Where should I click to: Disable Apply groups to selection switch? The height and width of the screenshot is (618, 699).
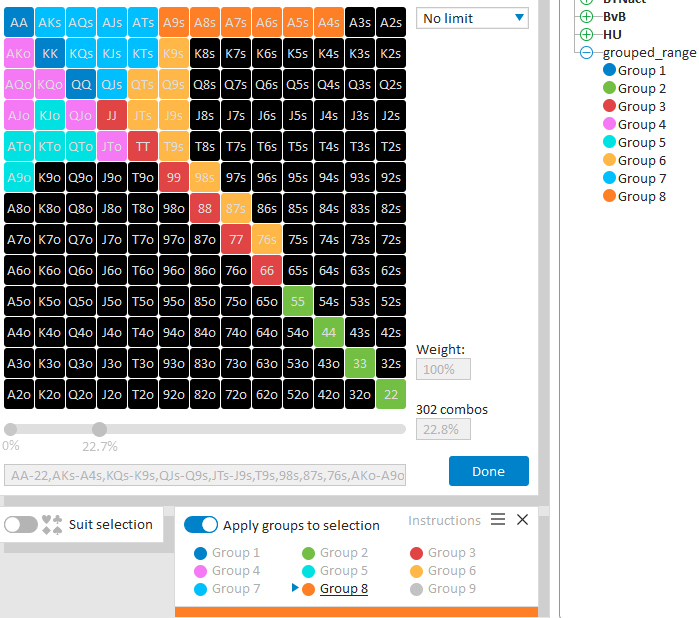(202, 525)
